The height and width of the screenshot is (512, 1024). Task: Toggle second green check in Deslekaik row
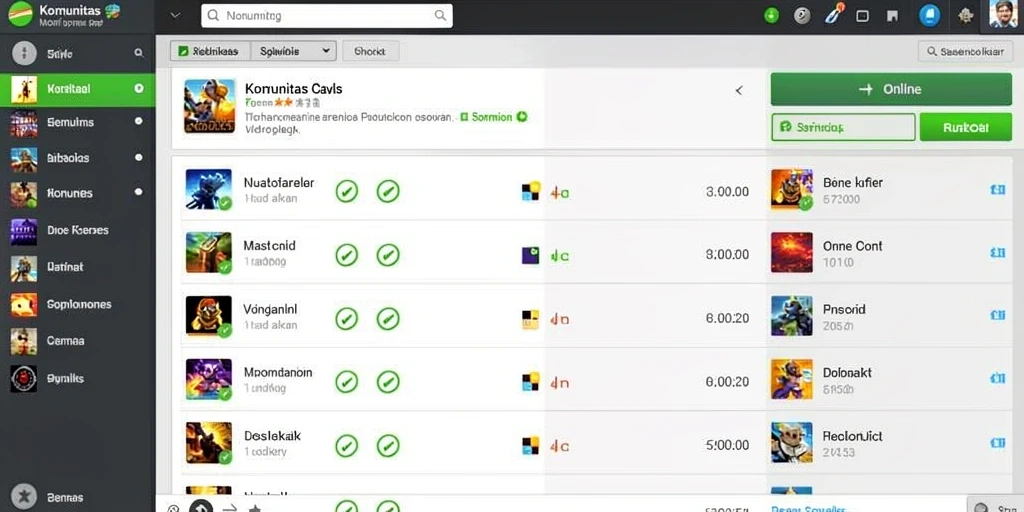[388, 445]
